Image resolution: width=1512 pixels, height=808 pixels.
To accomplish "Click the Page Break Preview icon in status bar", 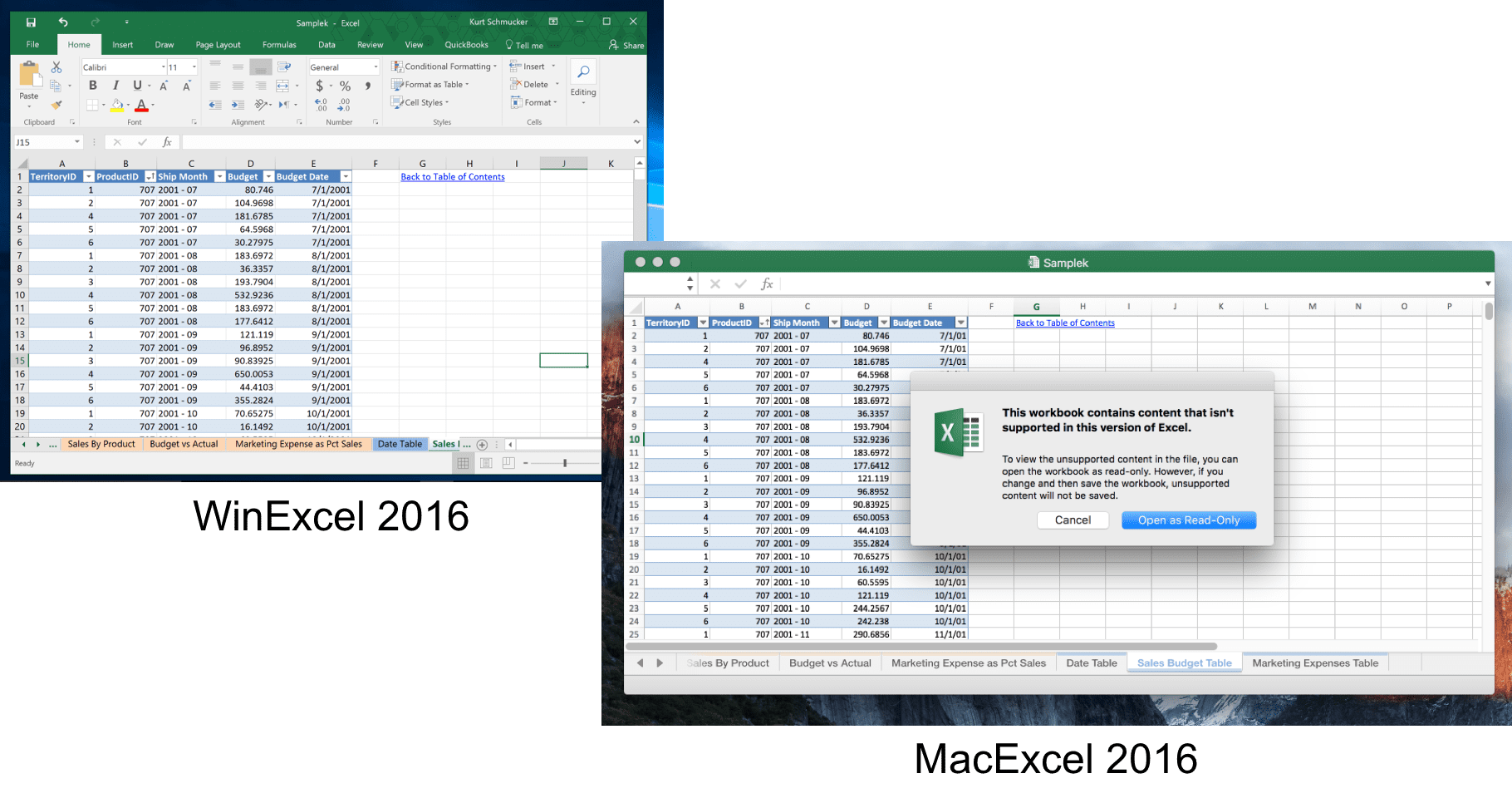I will coord(508,463).
